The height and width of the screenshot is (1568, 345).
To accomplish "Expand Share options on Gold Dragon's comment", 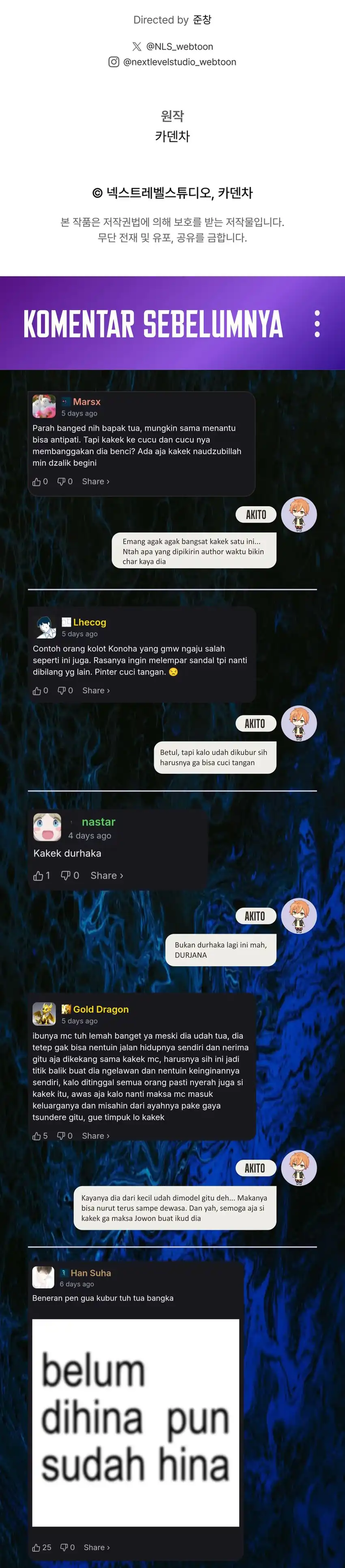I will point(95,1136).
